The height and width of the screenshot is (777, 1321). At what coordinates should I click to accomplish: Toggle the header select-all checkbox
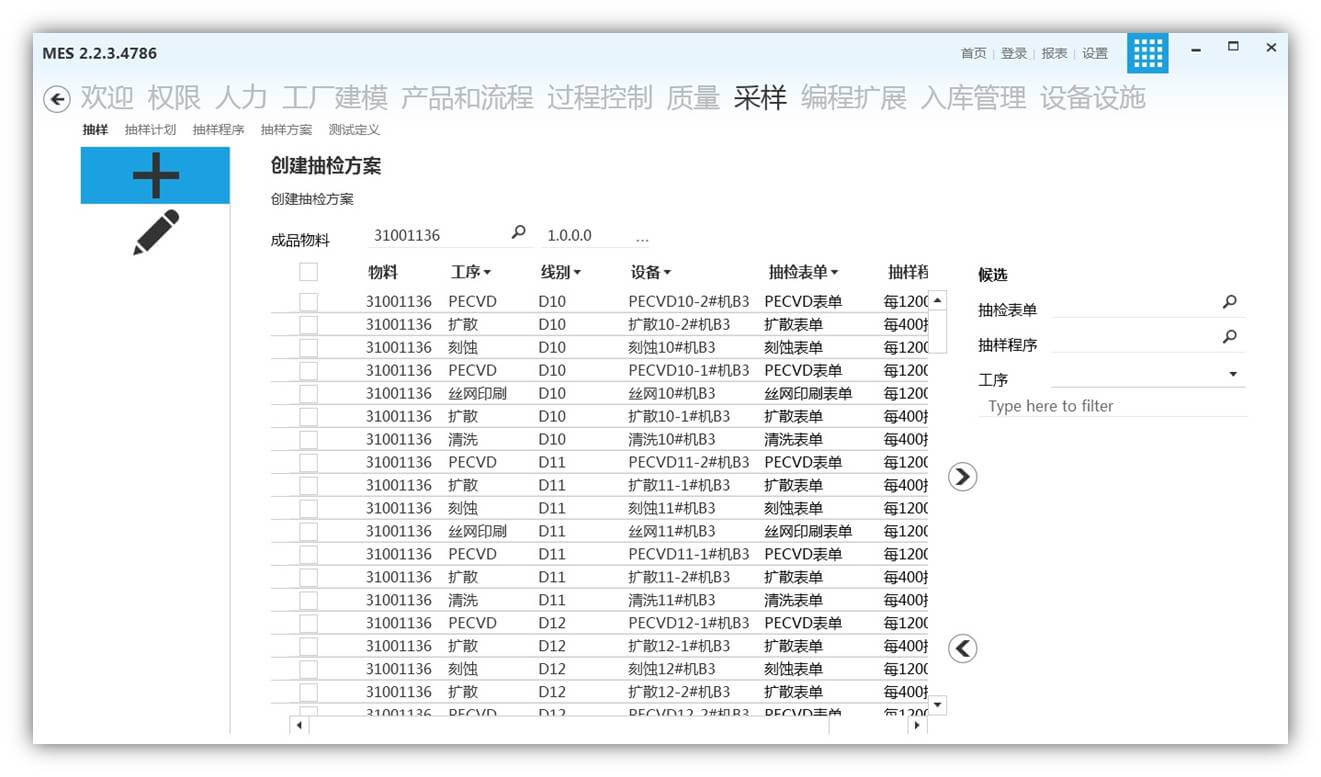(309, 272)
